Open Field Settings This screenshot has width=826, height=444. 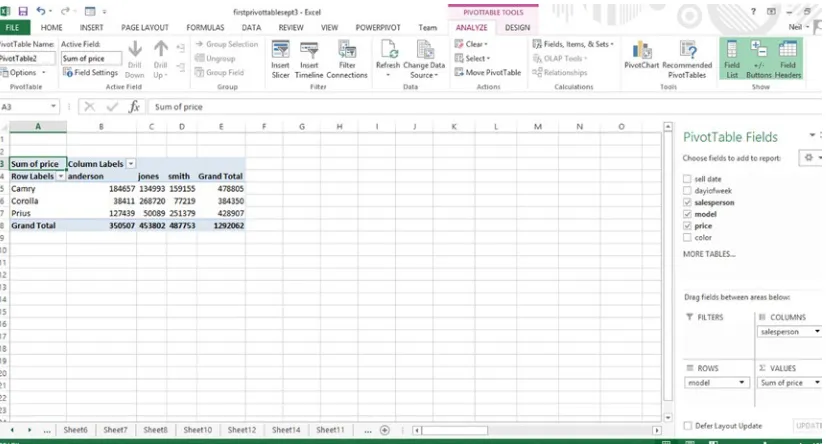[x=90, y=72]
